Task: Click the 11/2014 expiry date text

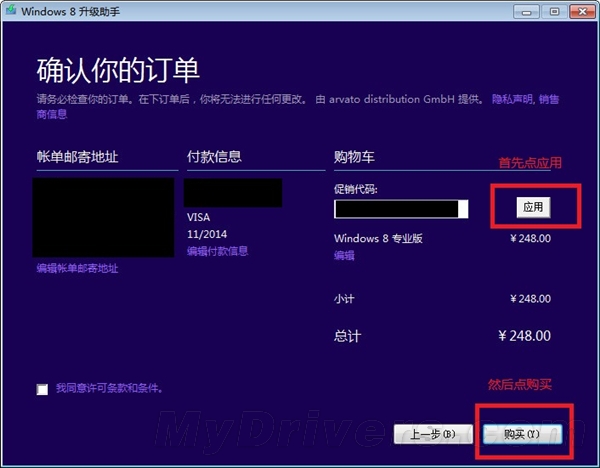Action: pos(207,234)
